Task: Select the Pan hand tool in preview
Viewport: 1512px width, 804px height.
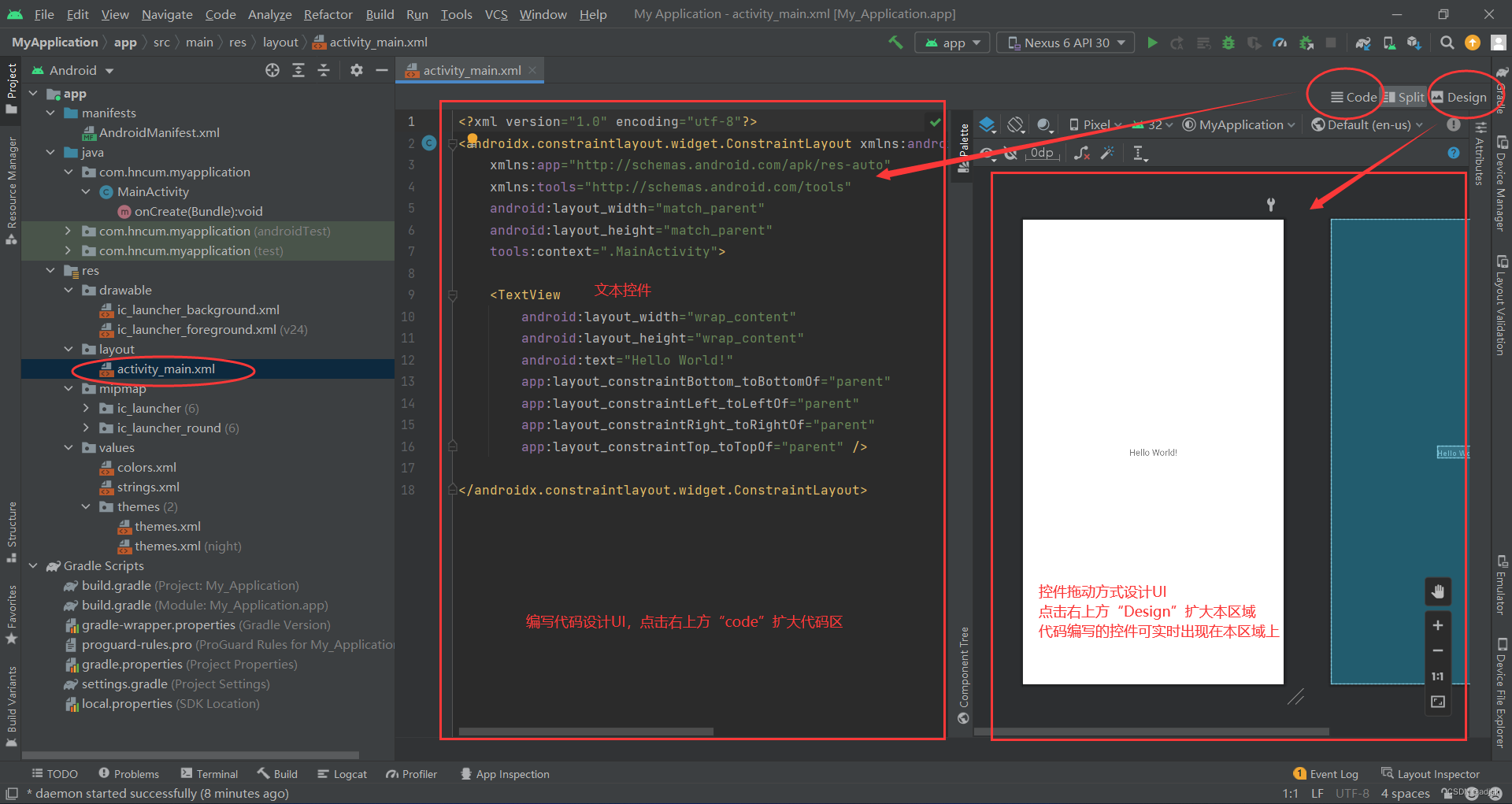Action: tap(1438, 591)
